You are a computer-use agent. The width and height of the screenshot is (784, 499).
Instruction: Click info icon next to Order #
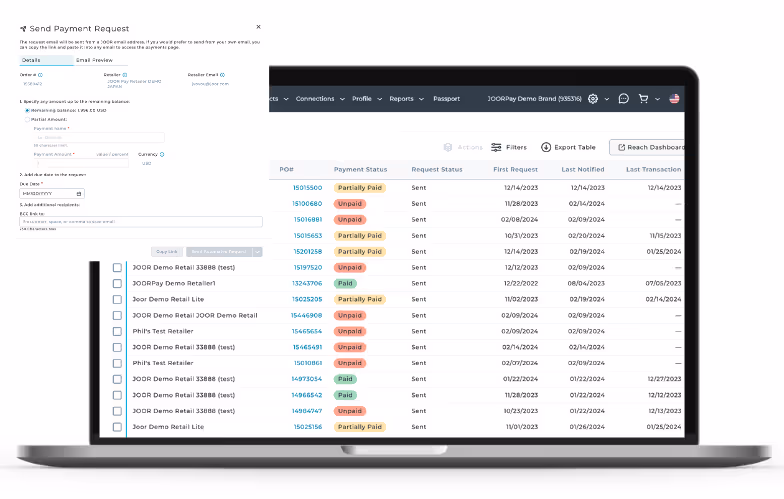[40, 75]
